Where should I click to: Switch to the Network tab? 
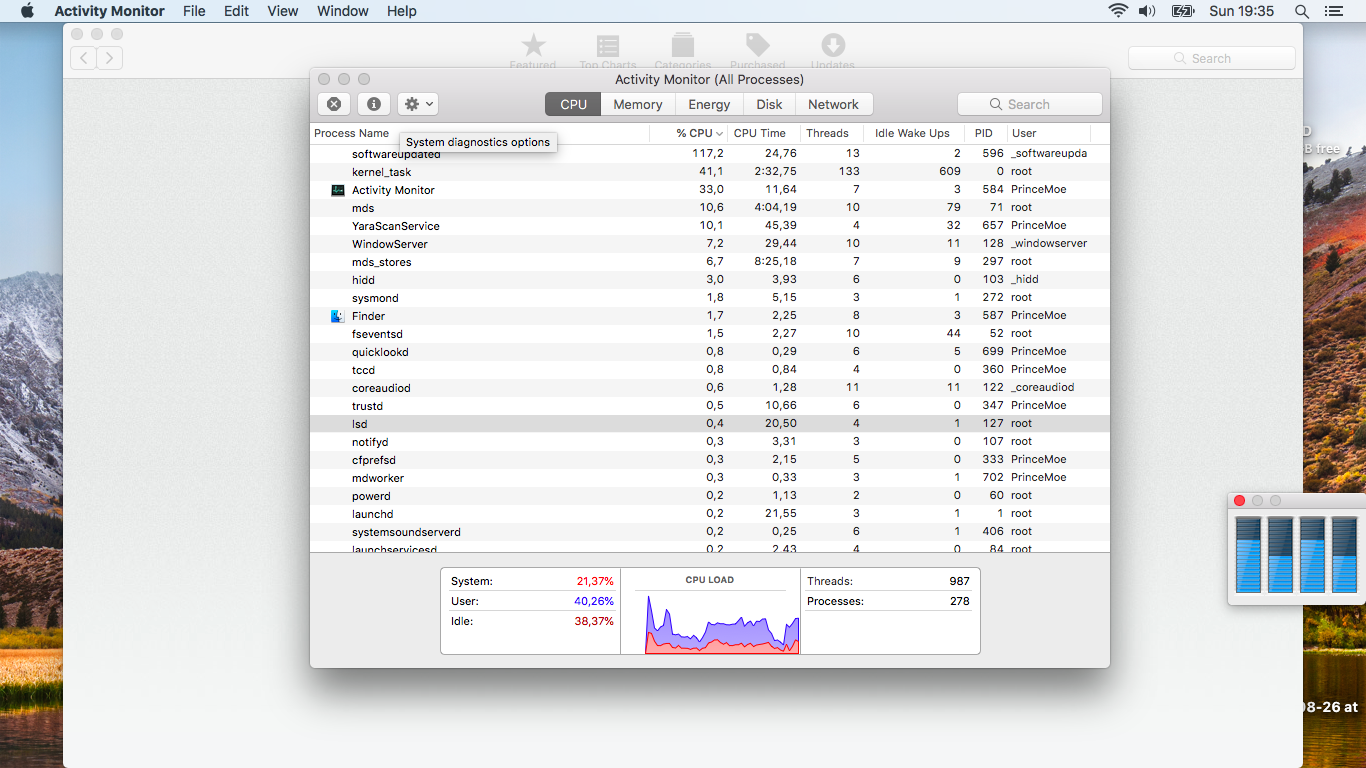point(833,104)
